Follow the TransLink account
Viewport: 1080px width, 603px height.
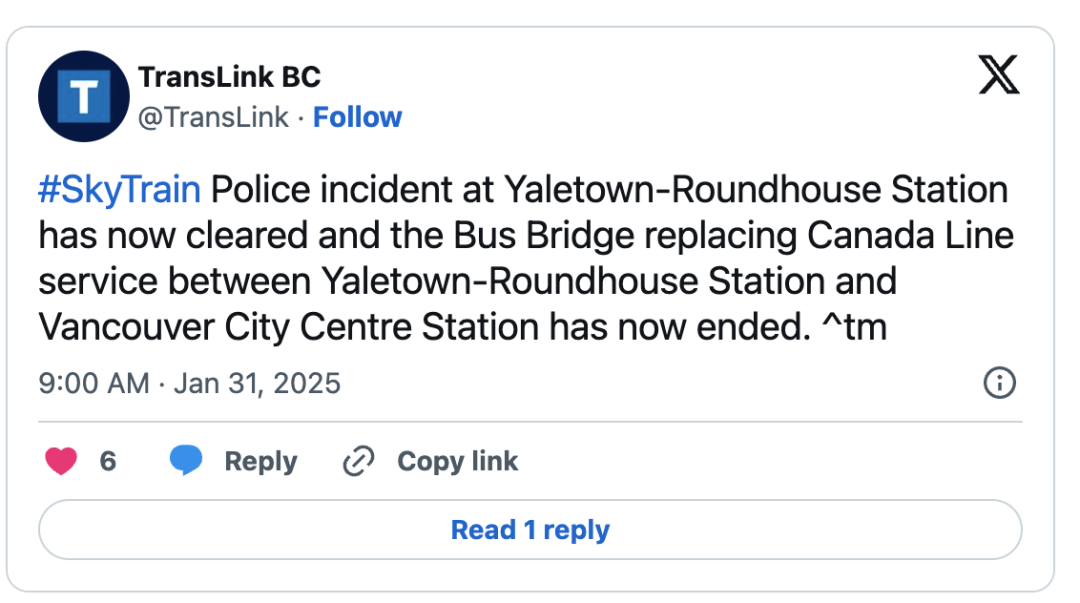click(x=357, y=117)
